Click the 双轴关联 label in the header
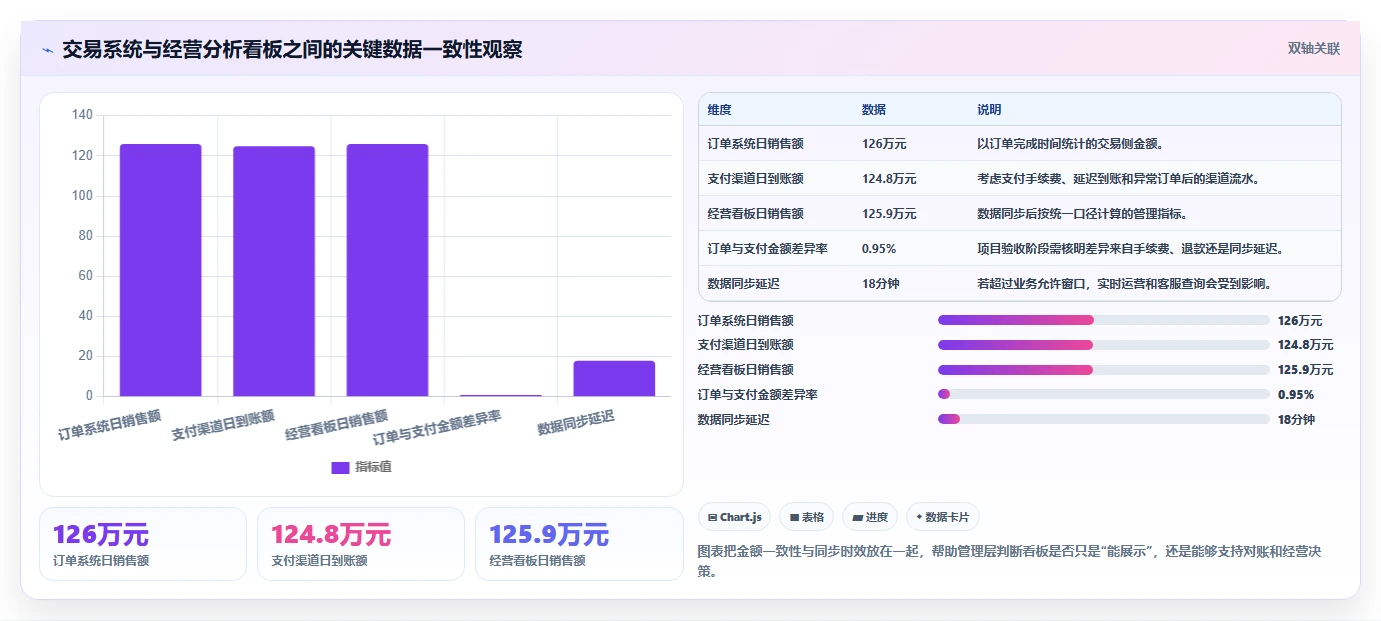The image size is (1381, 621). click(1313, 49)
